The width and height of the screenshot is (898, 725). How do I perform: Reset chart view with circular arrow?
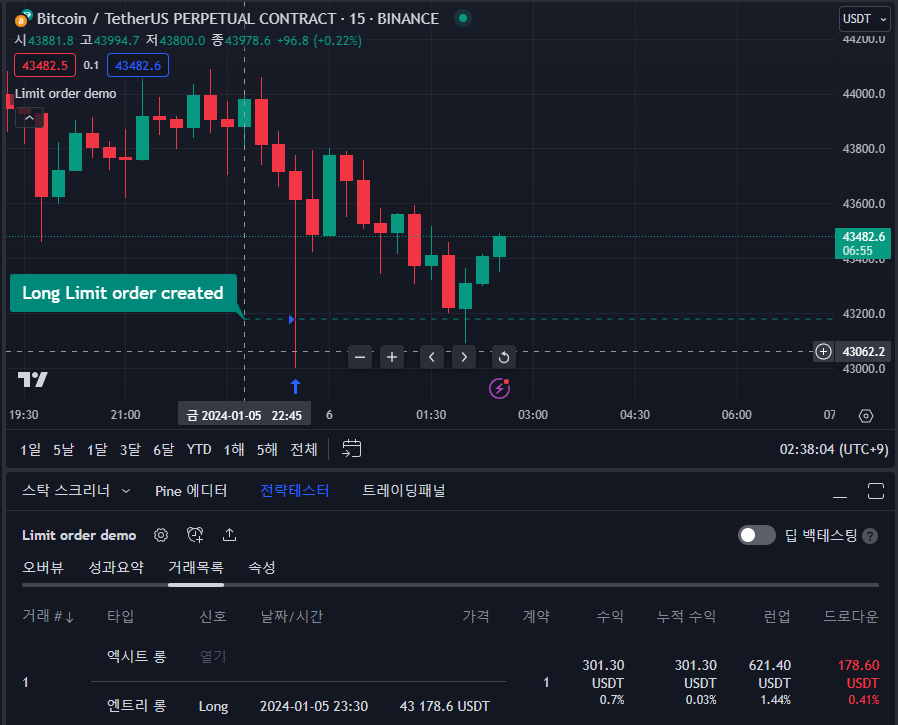point(504,357)
